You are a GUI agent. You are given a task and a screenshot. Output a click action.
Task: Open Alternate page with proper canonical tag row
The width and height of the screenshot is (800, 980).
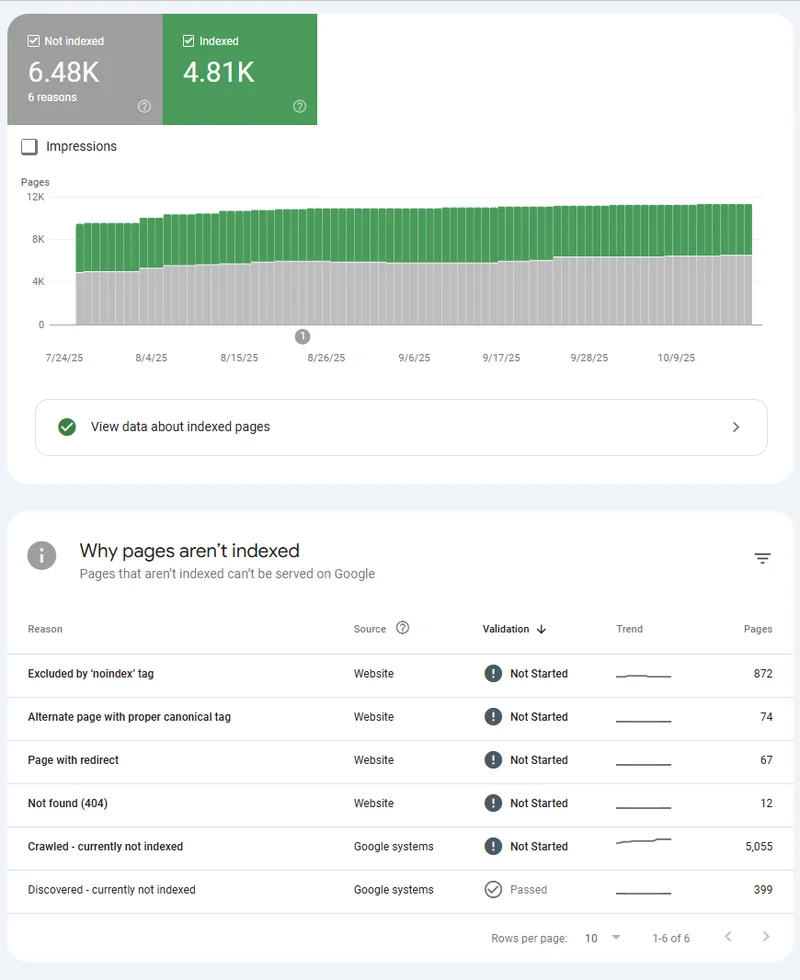click(x=400, y=719)
